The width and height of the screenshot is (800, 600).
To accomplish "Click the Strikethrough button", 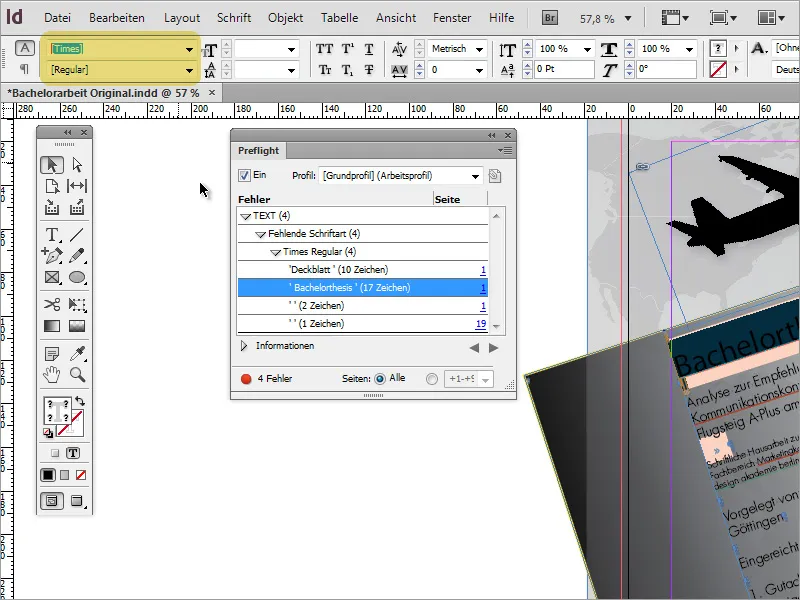I will click(369, 70).
